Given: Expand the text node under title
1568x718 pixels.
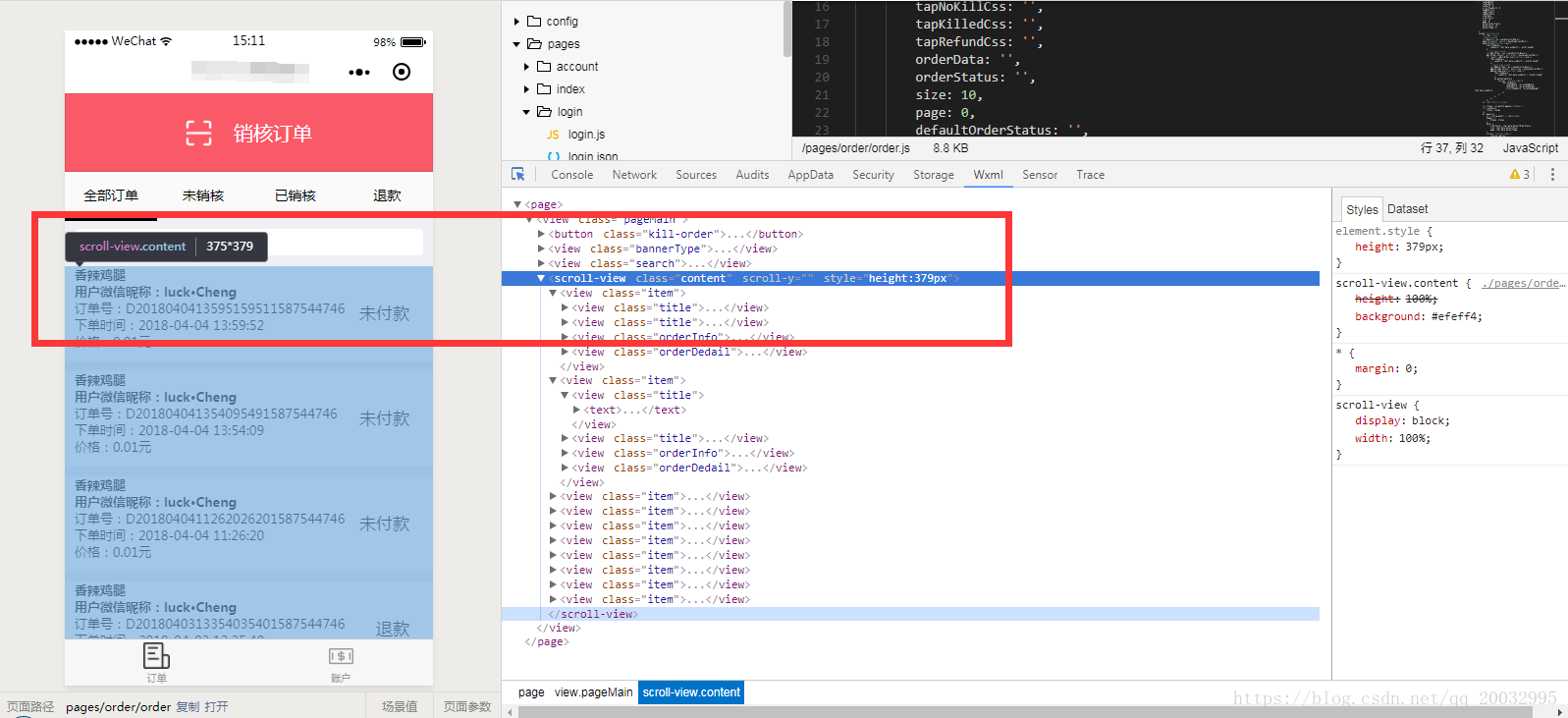Looking at the screenshot, I should coord(576,410).
